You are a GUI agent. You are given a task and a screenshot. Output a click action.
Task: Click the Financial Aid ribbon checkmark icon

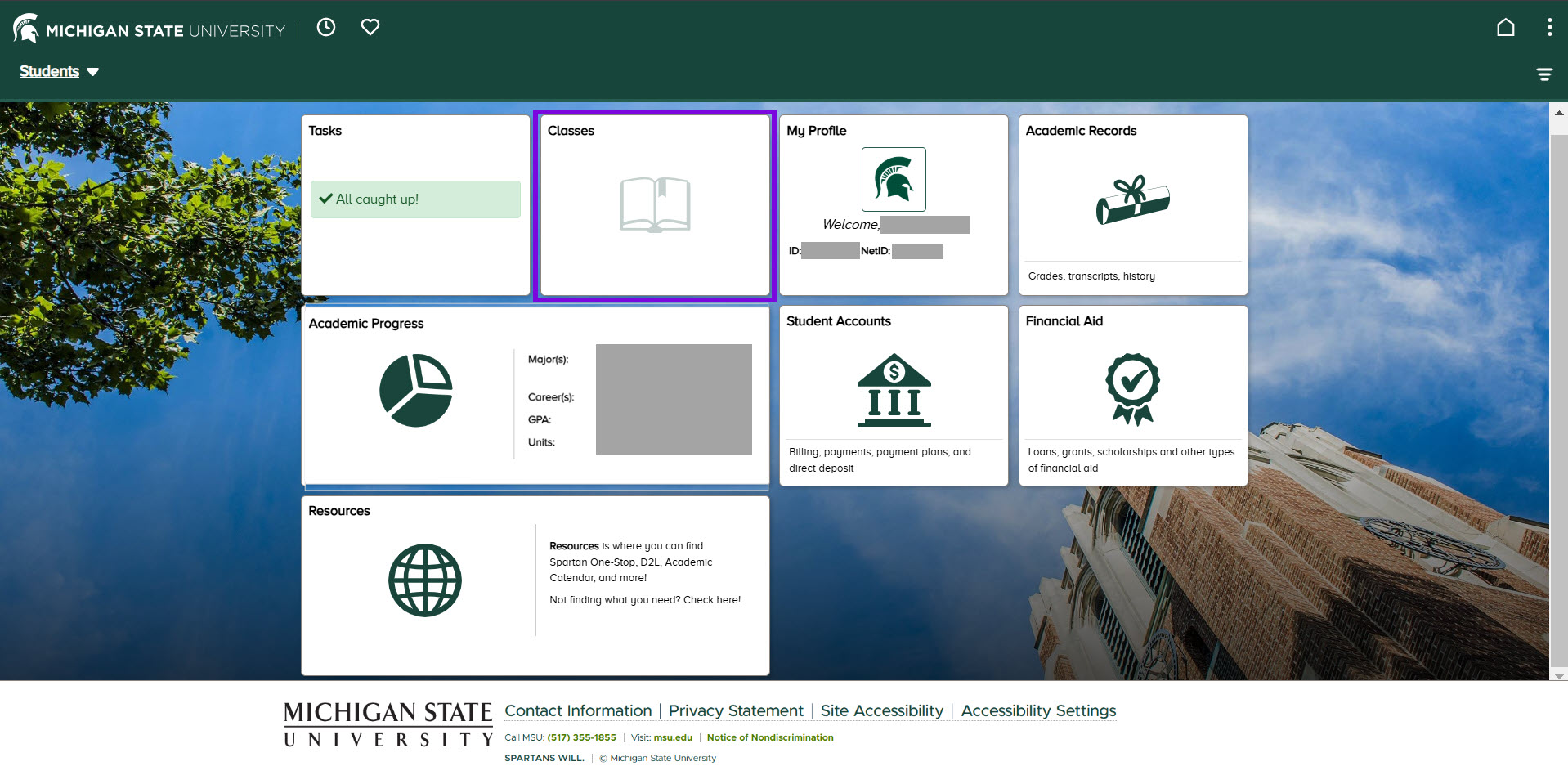click(x=1133, y=389)
